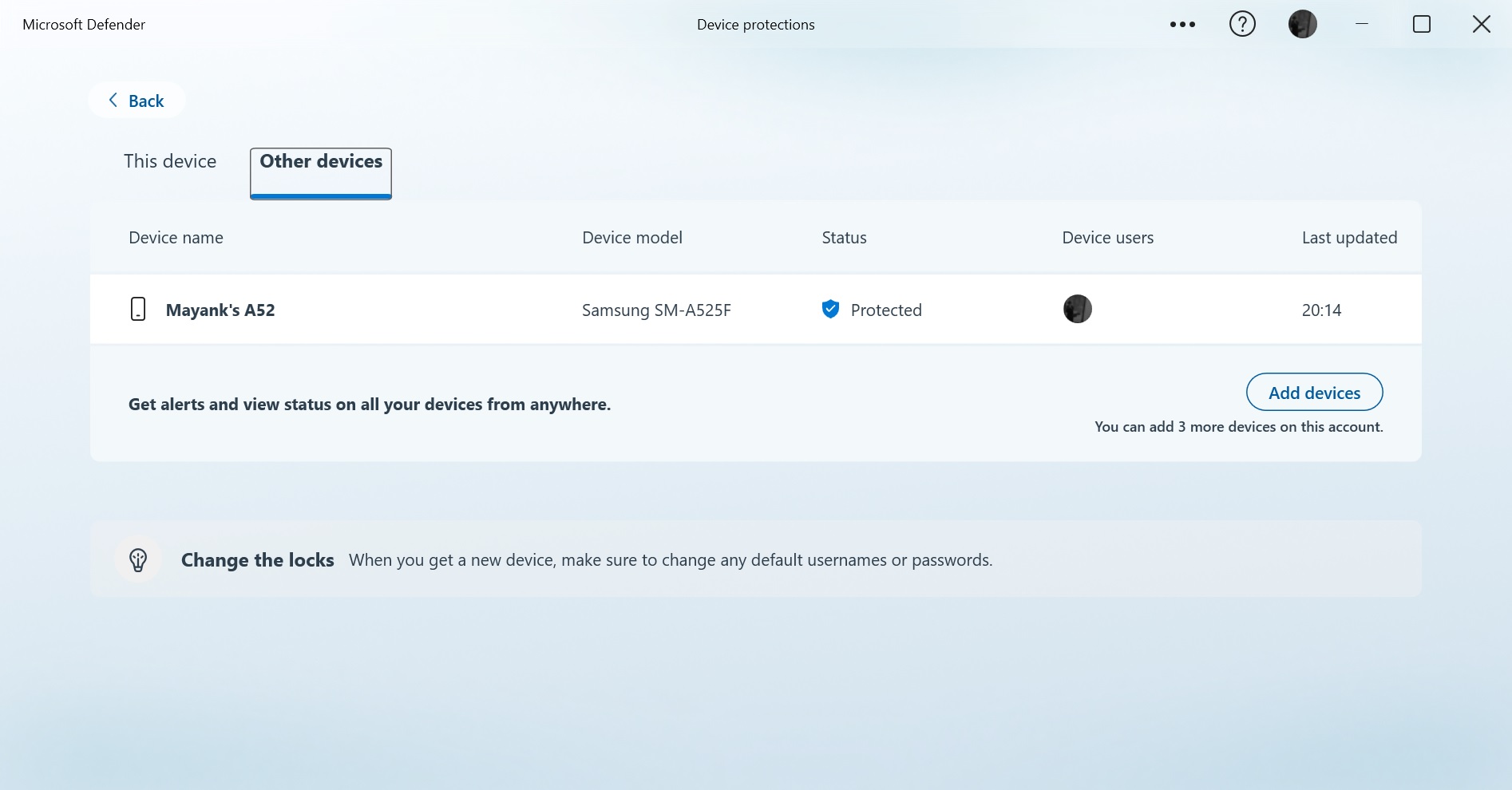This screenshot has height=790, width=1512.
Task: Click the Device model column header
Action: tap(632, 238)
